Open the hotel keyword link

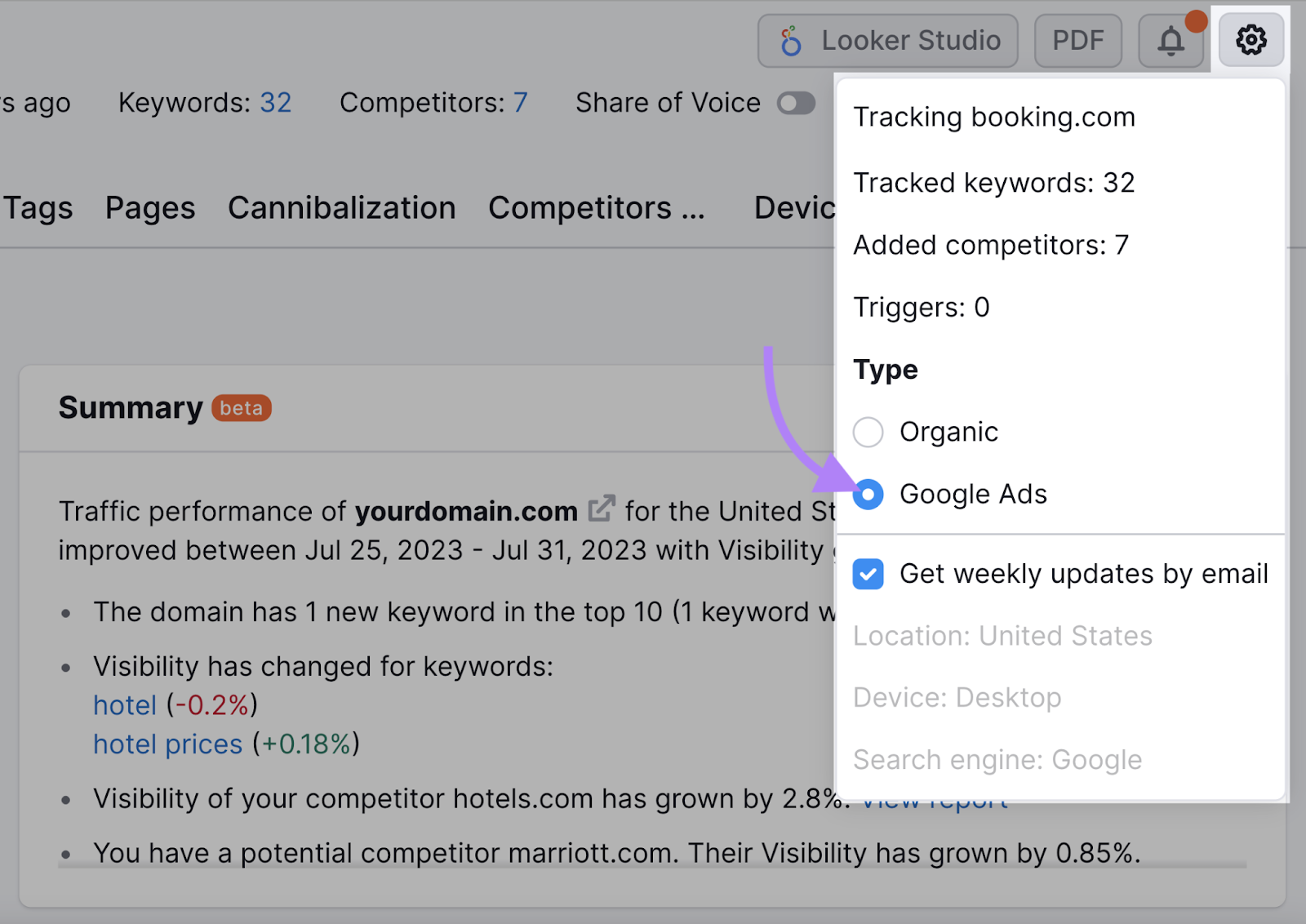point(124,705)
